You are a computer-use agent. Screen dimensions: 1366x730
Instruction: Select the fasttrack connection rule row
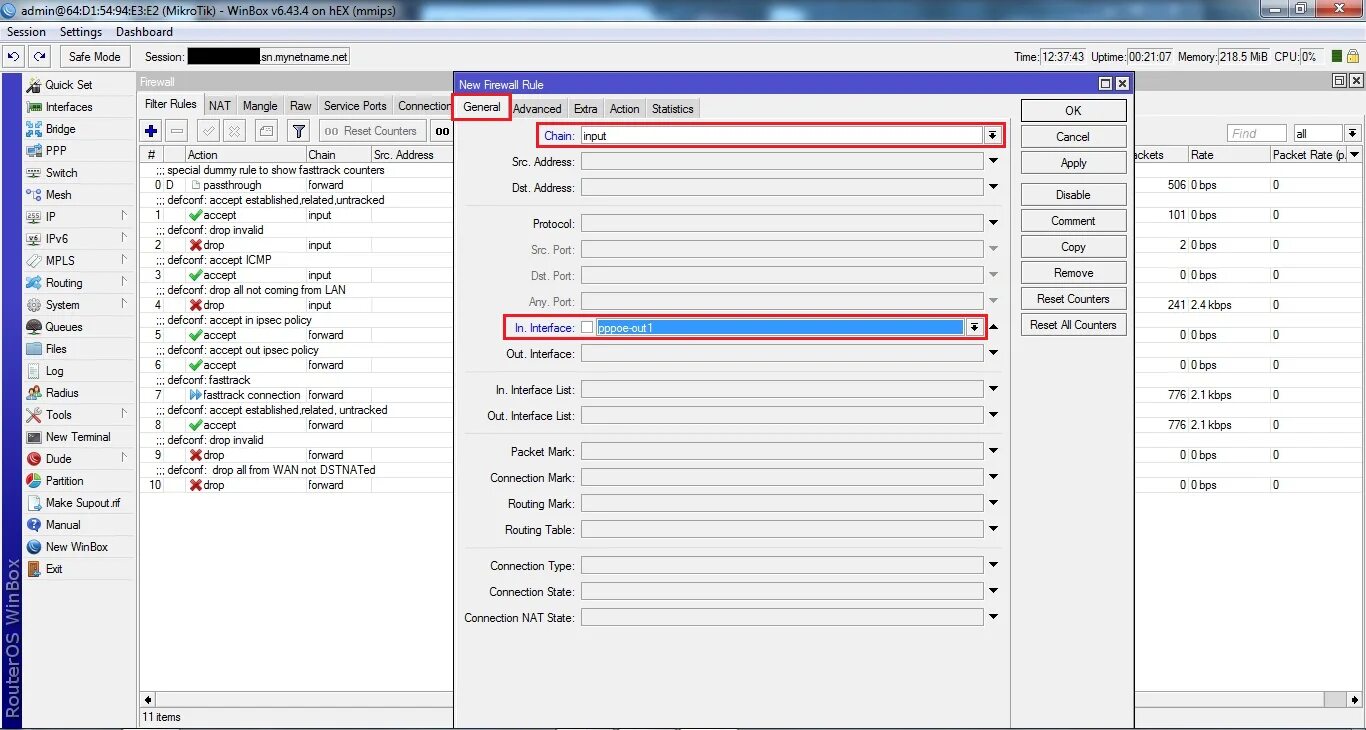coord(296,395)
